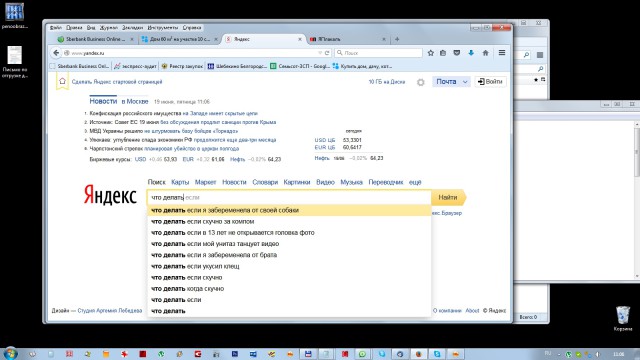Open the Справка menu
This screenshot has width=640, height=360.
pos(192,28)
